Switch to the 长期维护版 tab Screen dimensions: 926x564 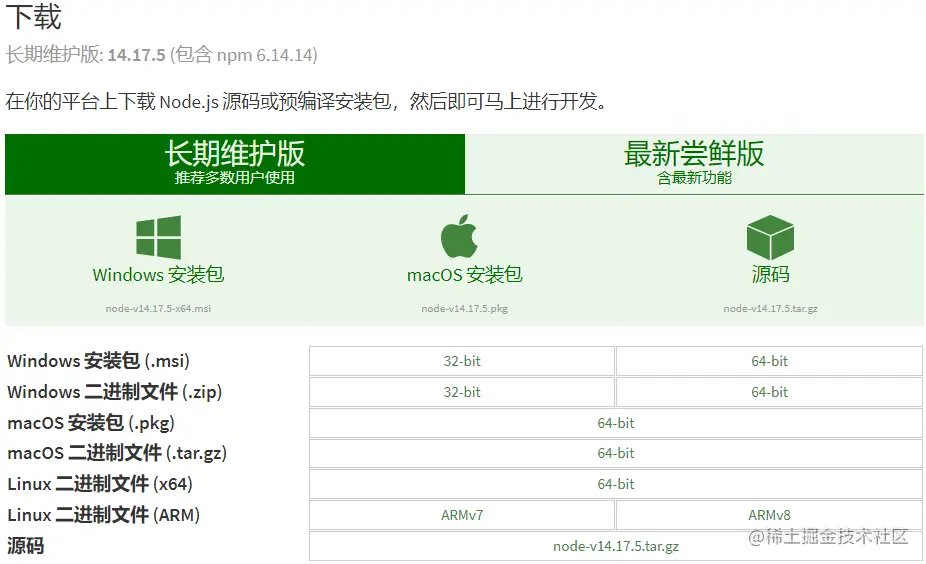pyautogui.click(x=235, y=164)
